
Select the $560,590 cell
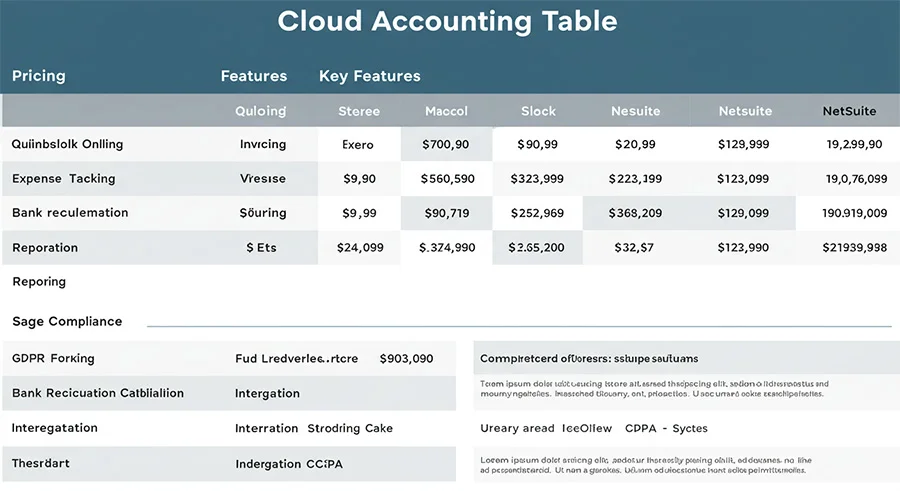tap(447, 179)
